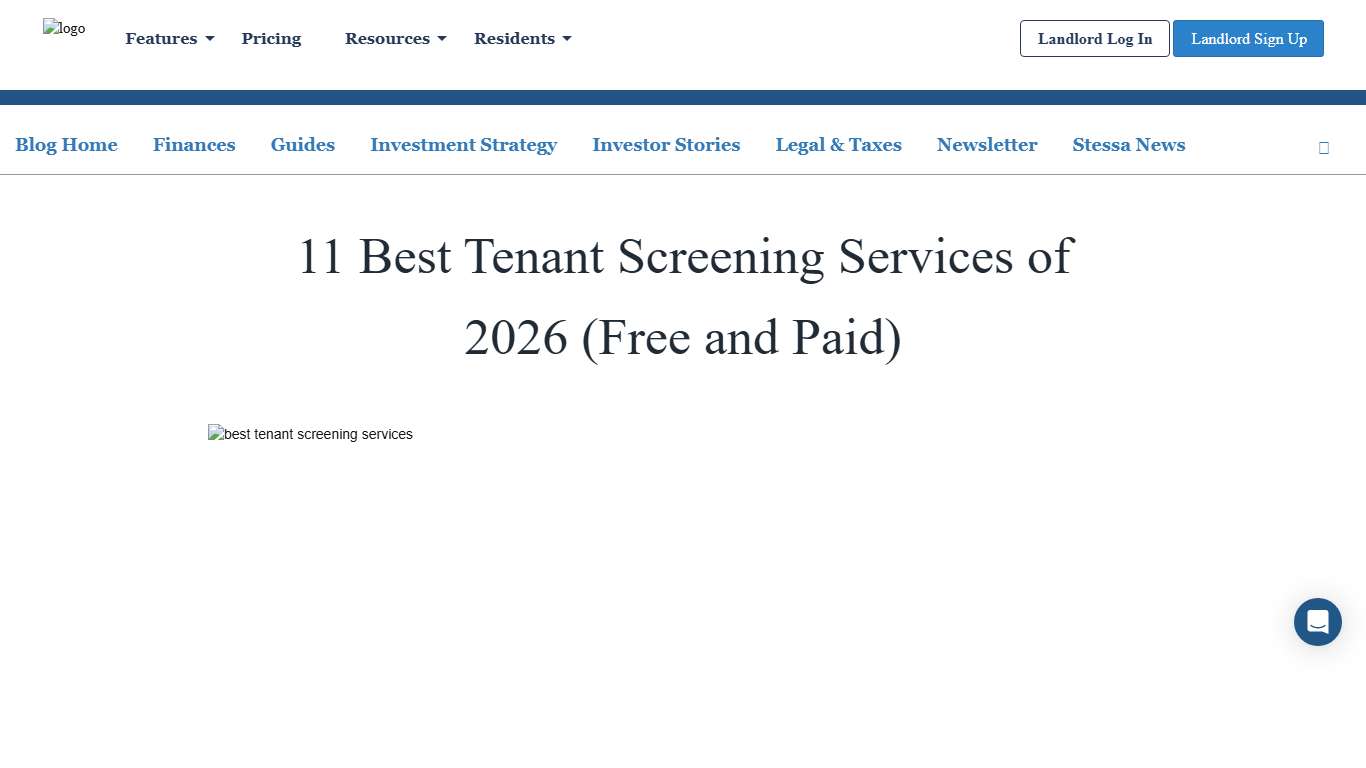
Task: Open the Finances blog category
Action: (194, 145)
